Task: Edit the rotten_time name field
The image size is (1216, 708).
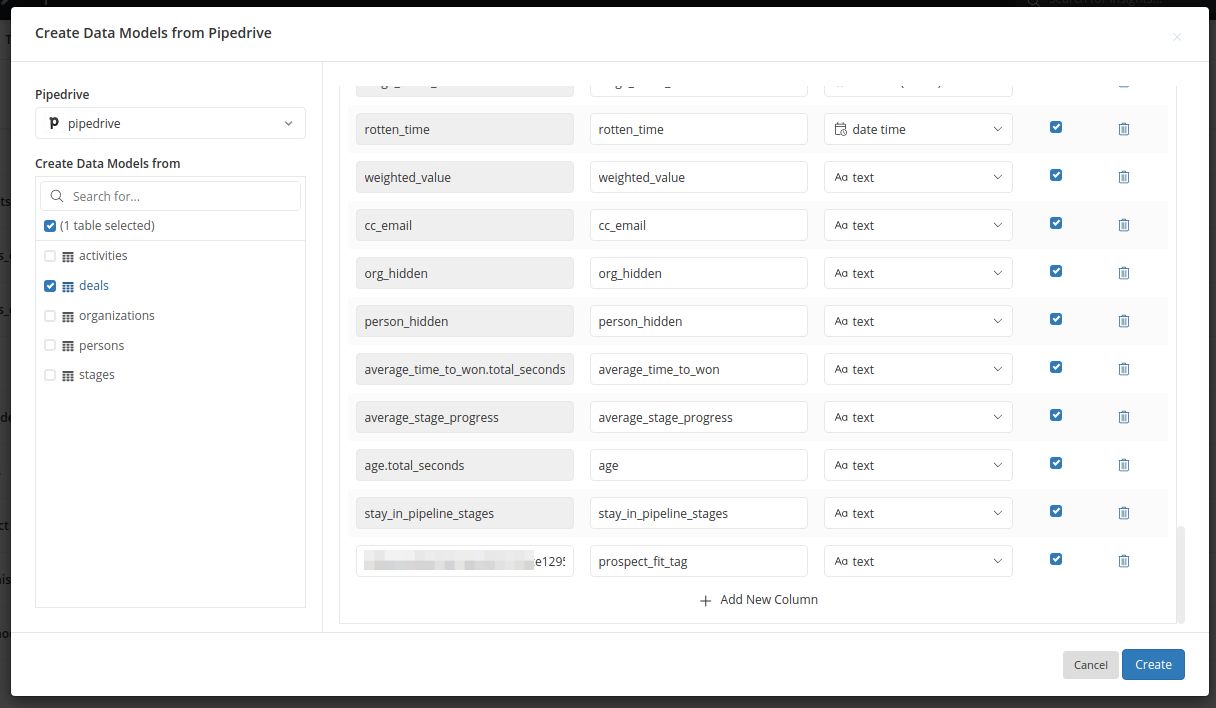Action: coord(698,129)
